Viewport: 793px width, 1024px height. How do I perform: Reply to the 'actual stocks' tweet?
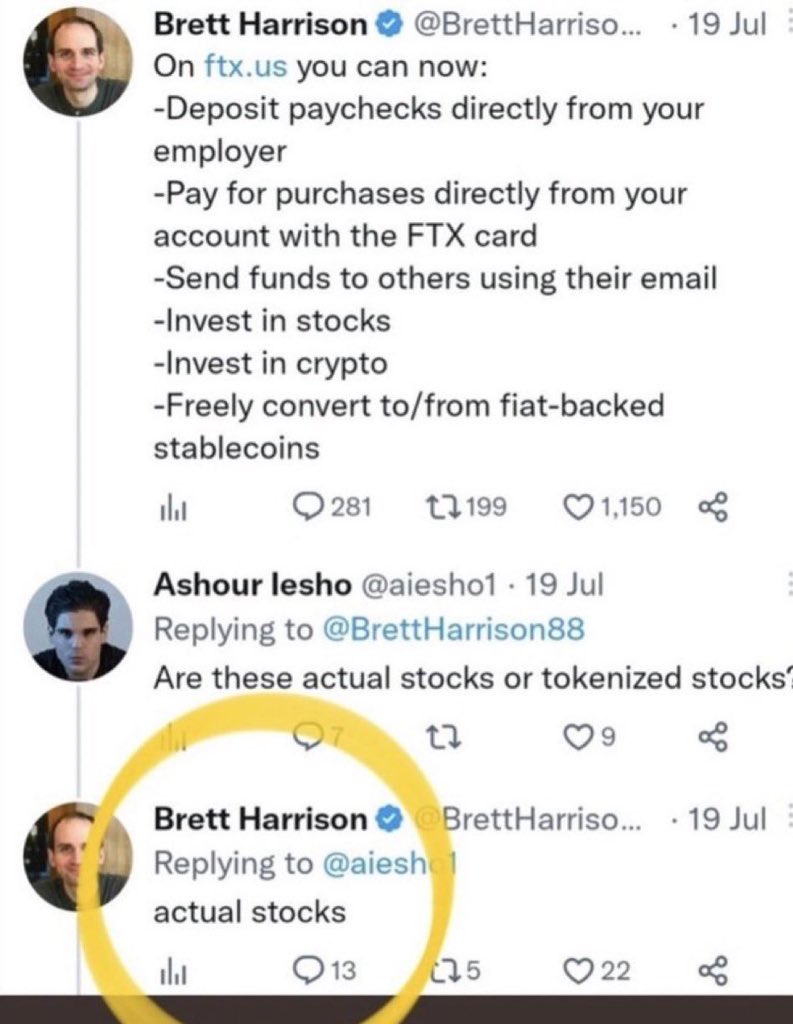(x=305, y=968)
